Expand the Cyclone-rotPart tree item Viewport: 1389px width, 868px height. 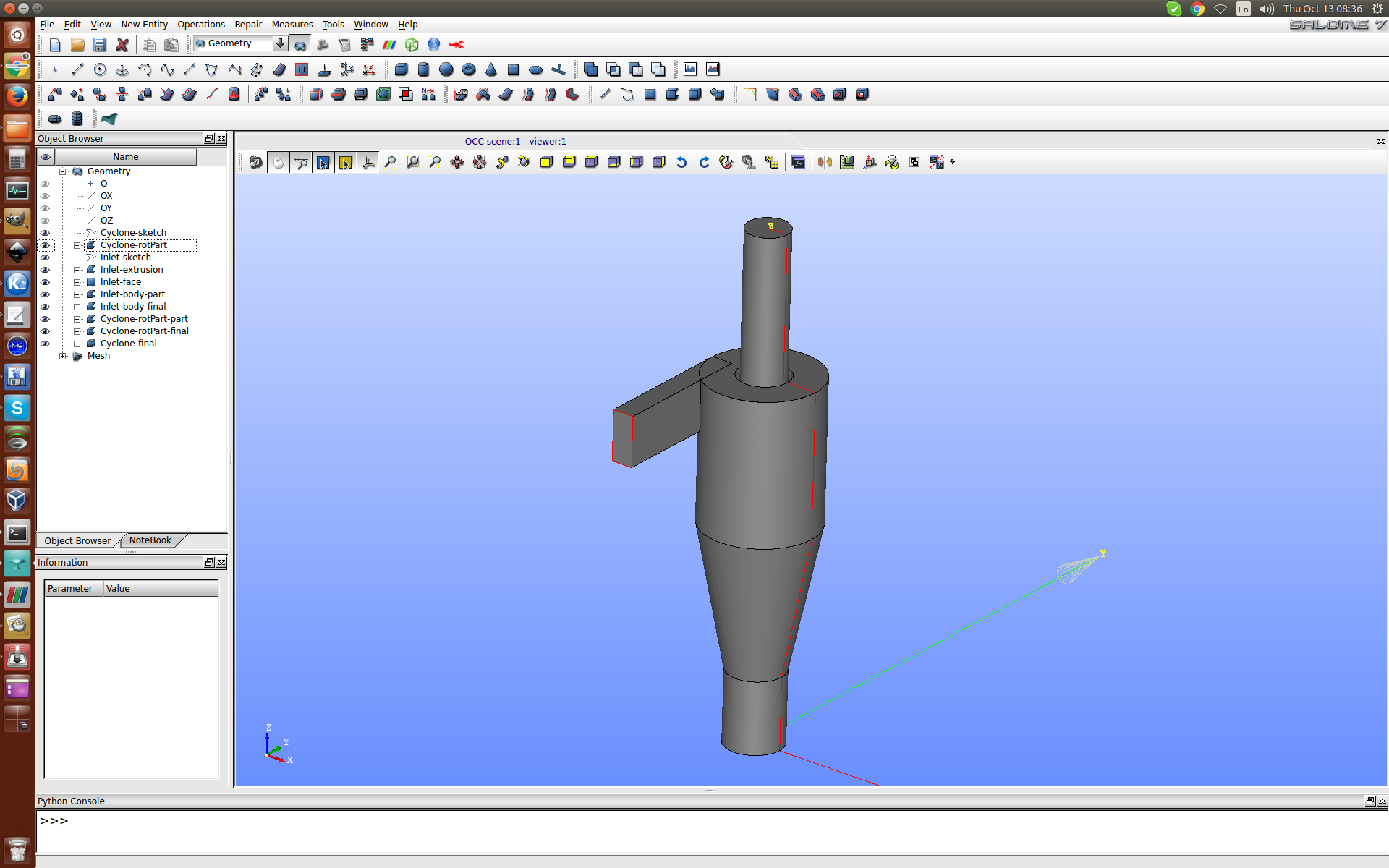pos(77,245)
